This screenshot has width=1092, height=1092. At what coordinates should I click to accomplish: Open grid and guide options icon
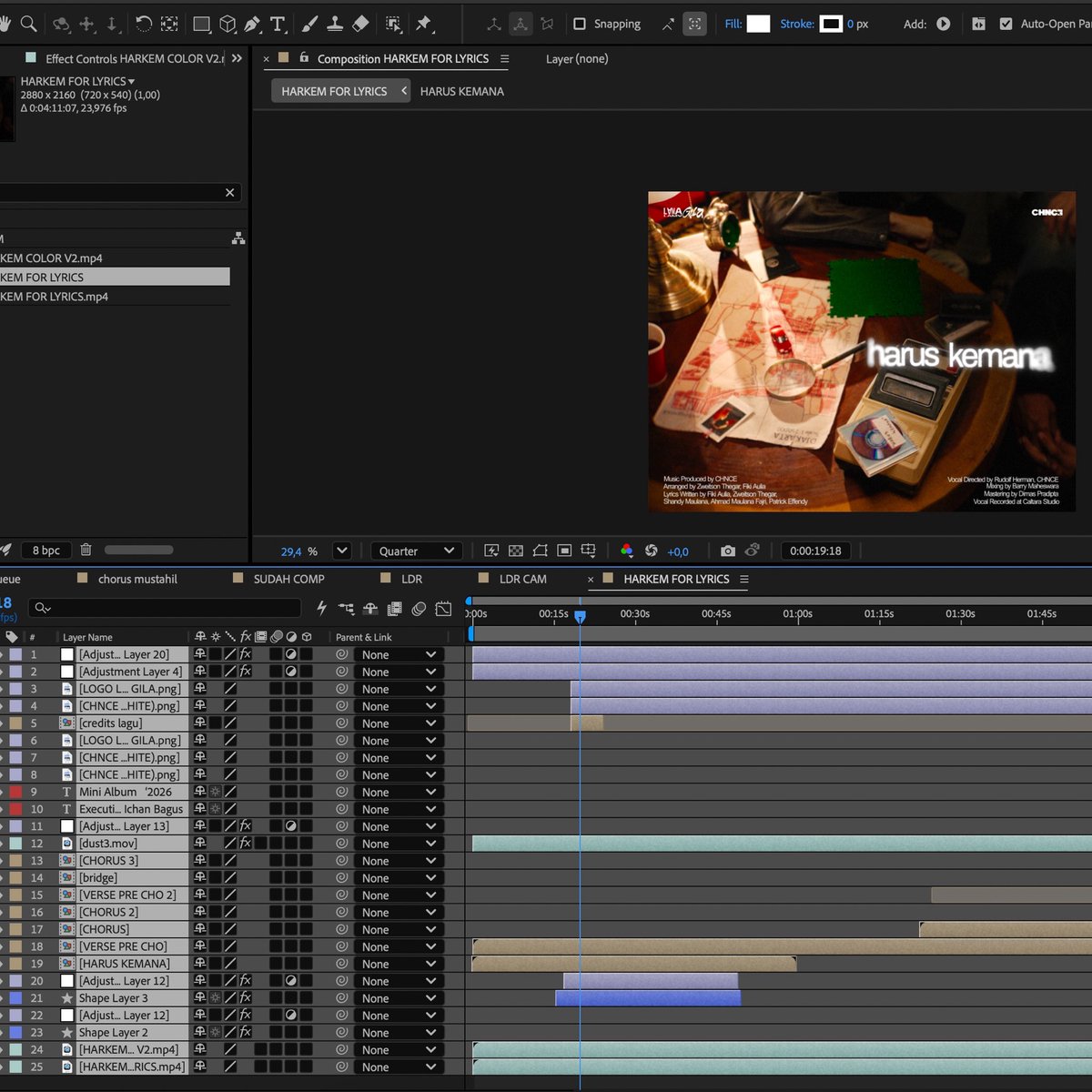coord(589,551)
